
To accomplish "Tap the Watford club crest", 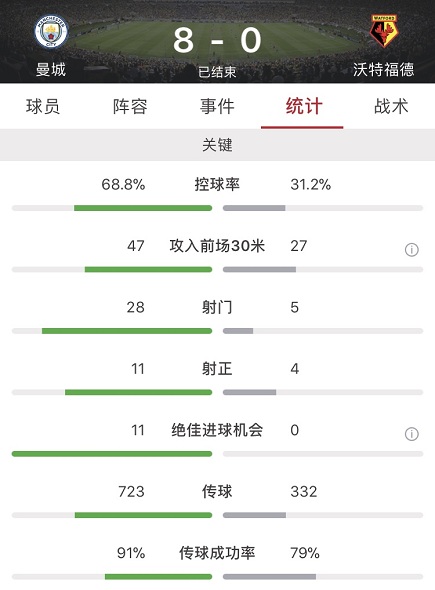I will [x=383, y=31].
